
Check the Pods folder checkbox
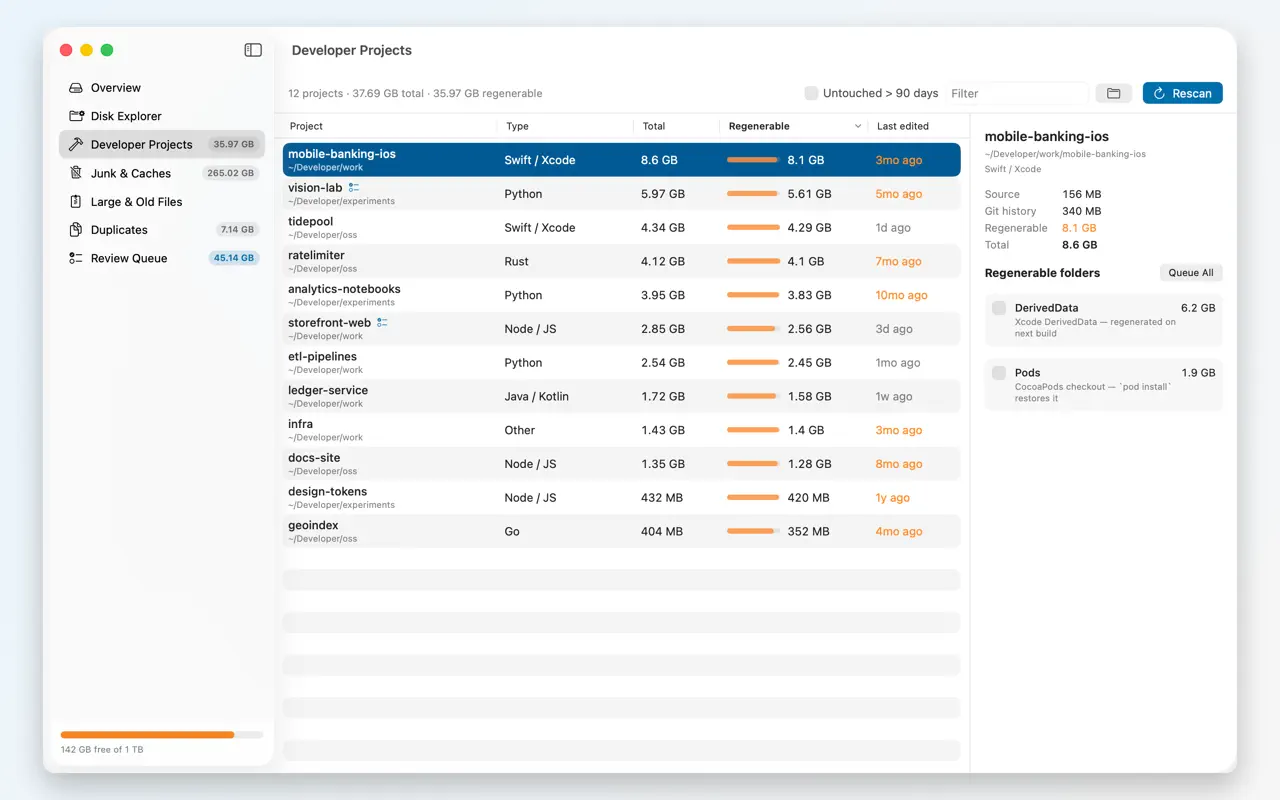pyautogui.click(x=999, y=373)
